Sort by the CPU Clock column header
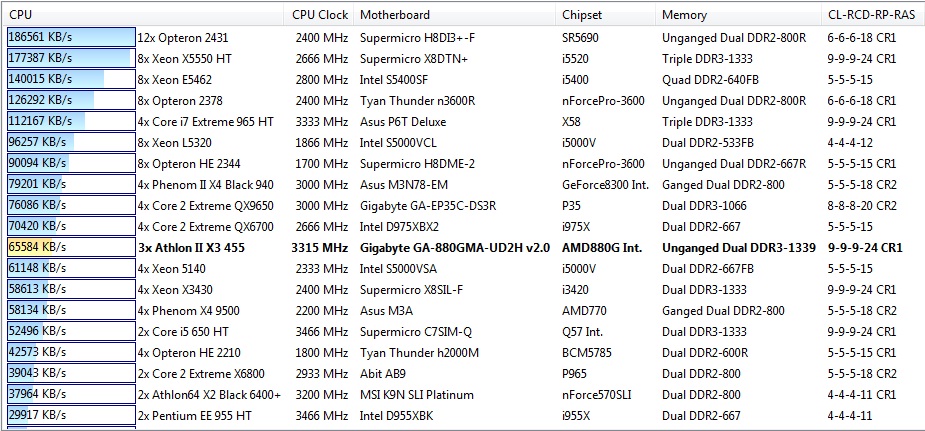This screenshot has height=431, width=925. 320,14
